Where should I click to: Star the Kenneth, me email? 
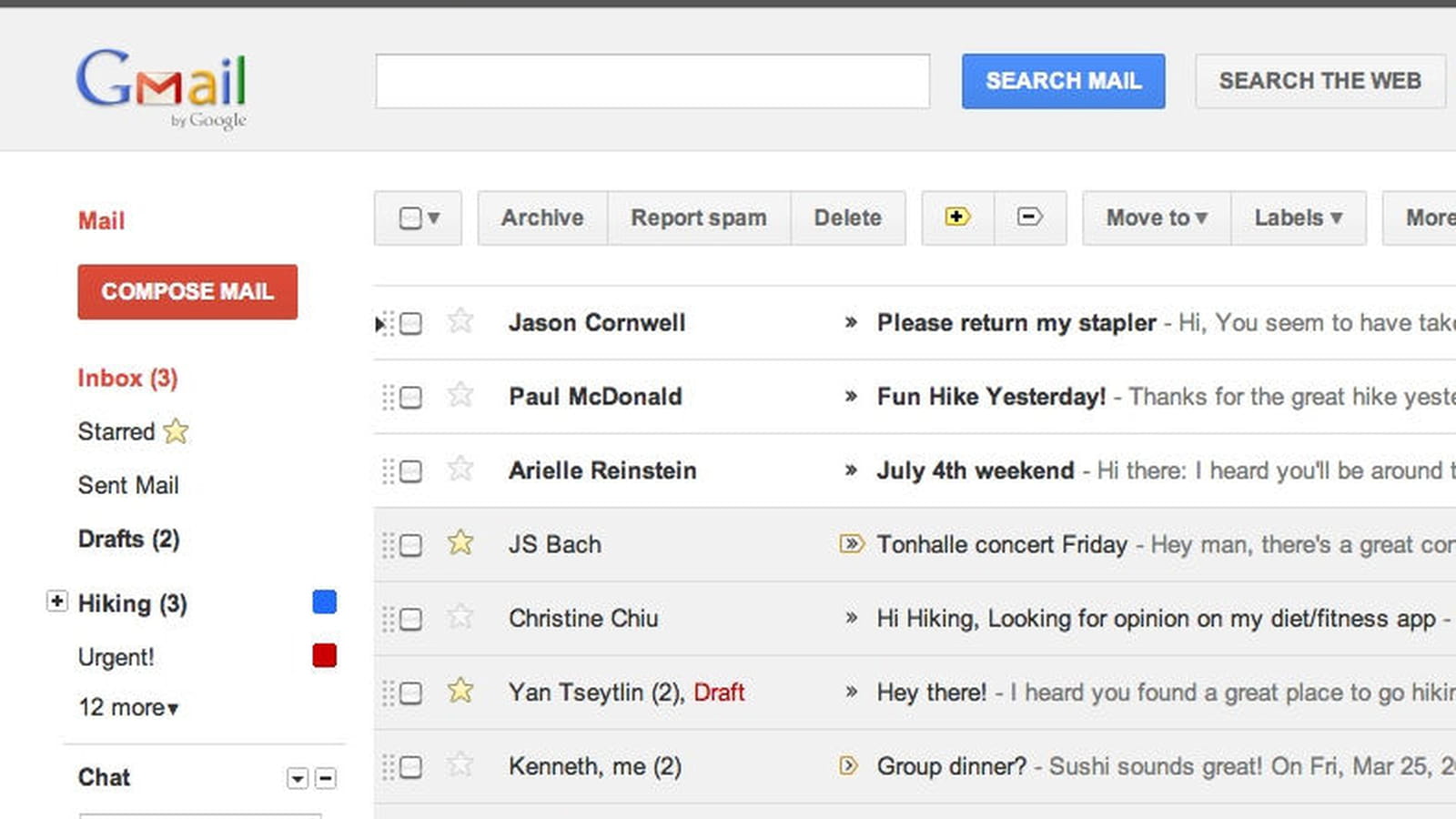(x=460, y=764)
